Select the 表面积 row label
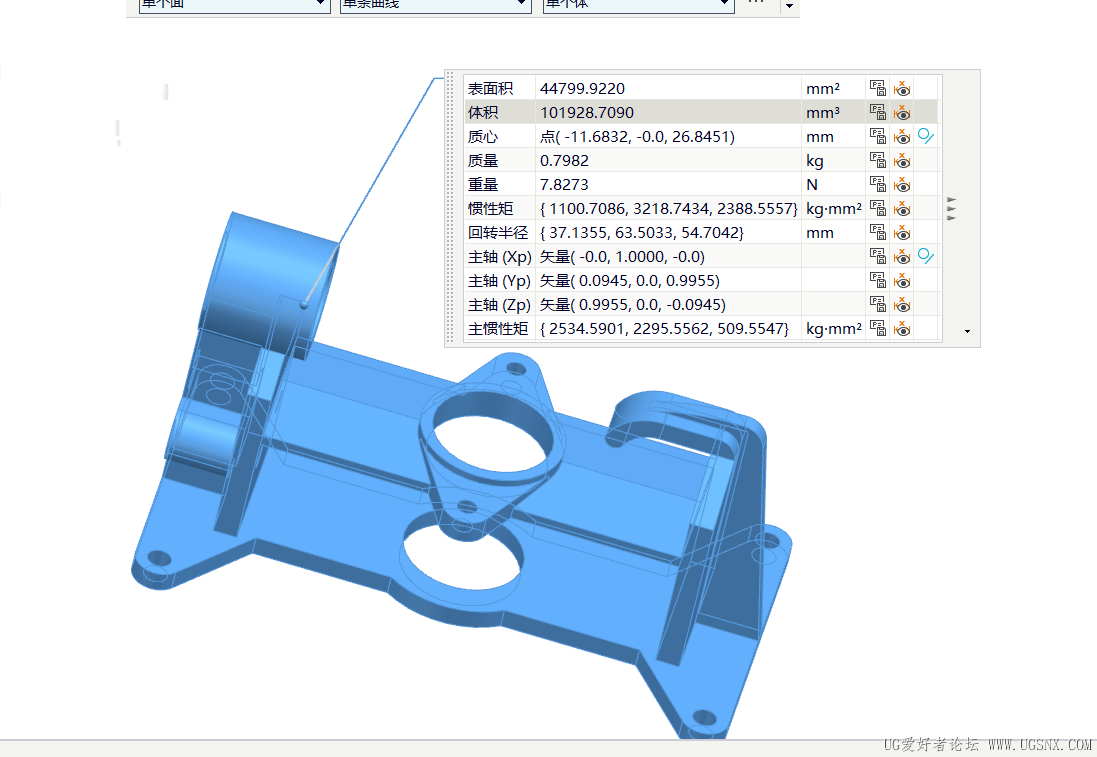Image resolution: width=1097 pixels, height=757 pixels. (x=490, y=88)
